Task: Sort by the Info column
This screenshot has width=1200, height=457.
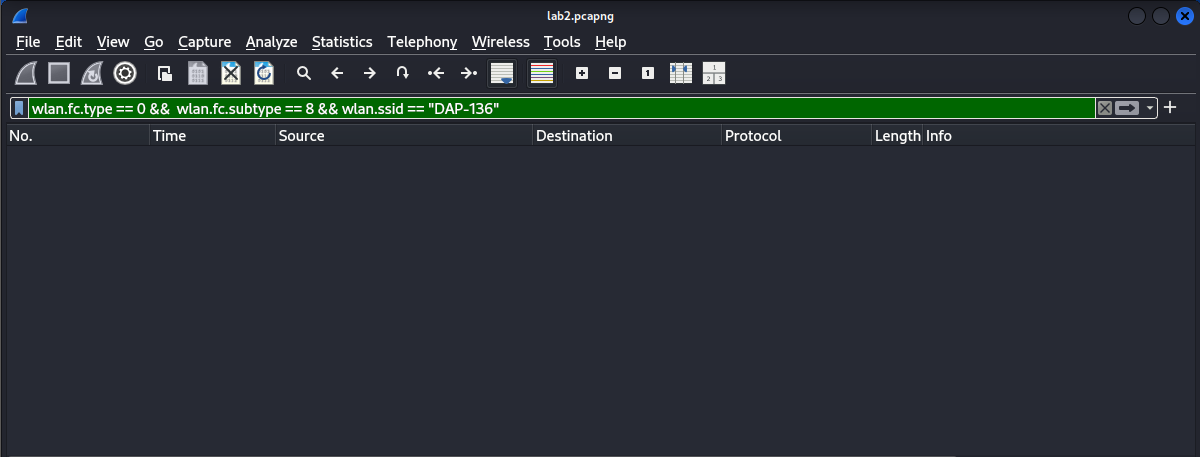Action: pyautogui.click(x=1059, y=136)
